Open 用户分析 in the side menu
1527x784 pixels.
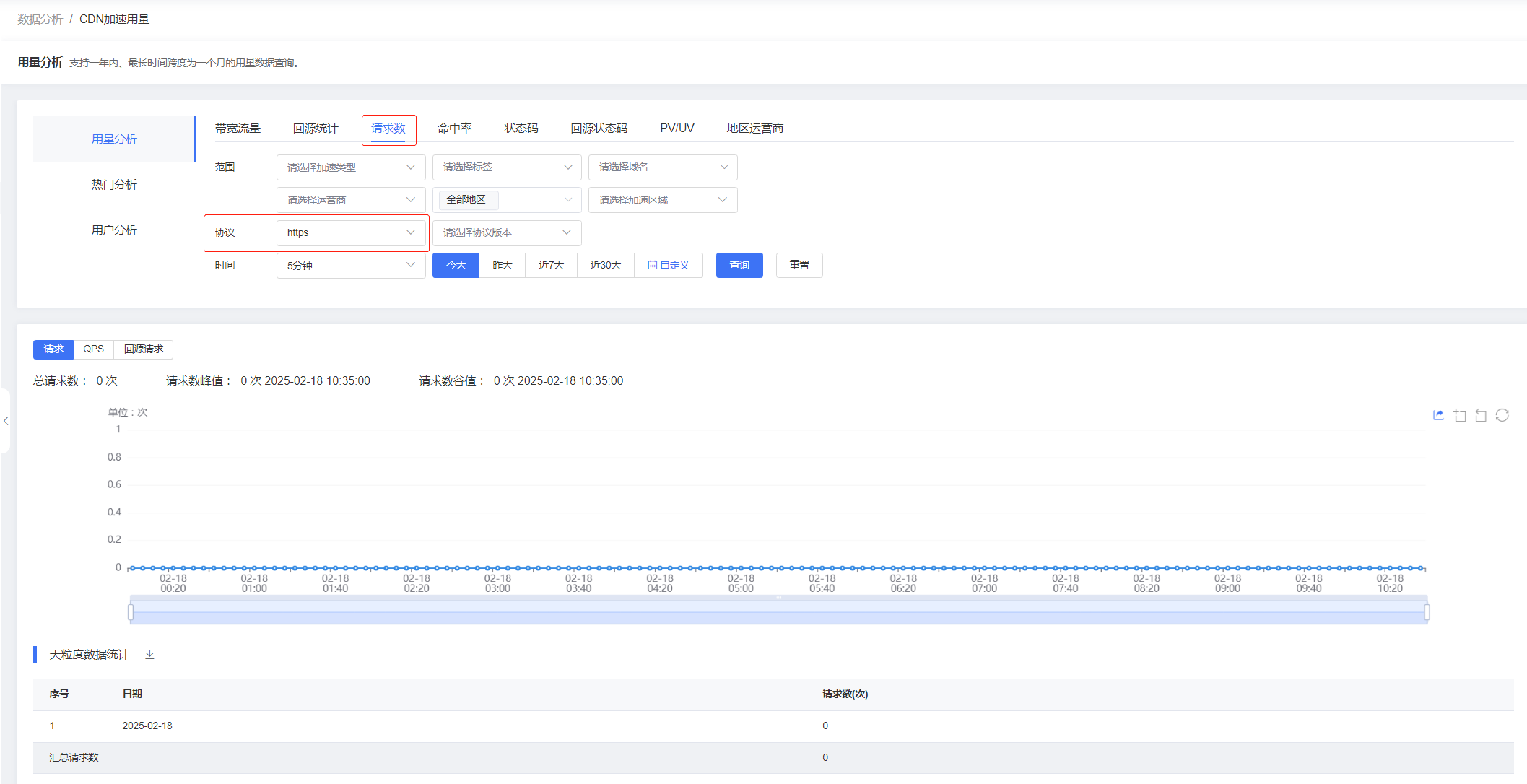click(x=114, y=230)
